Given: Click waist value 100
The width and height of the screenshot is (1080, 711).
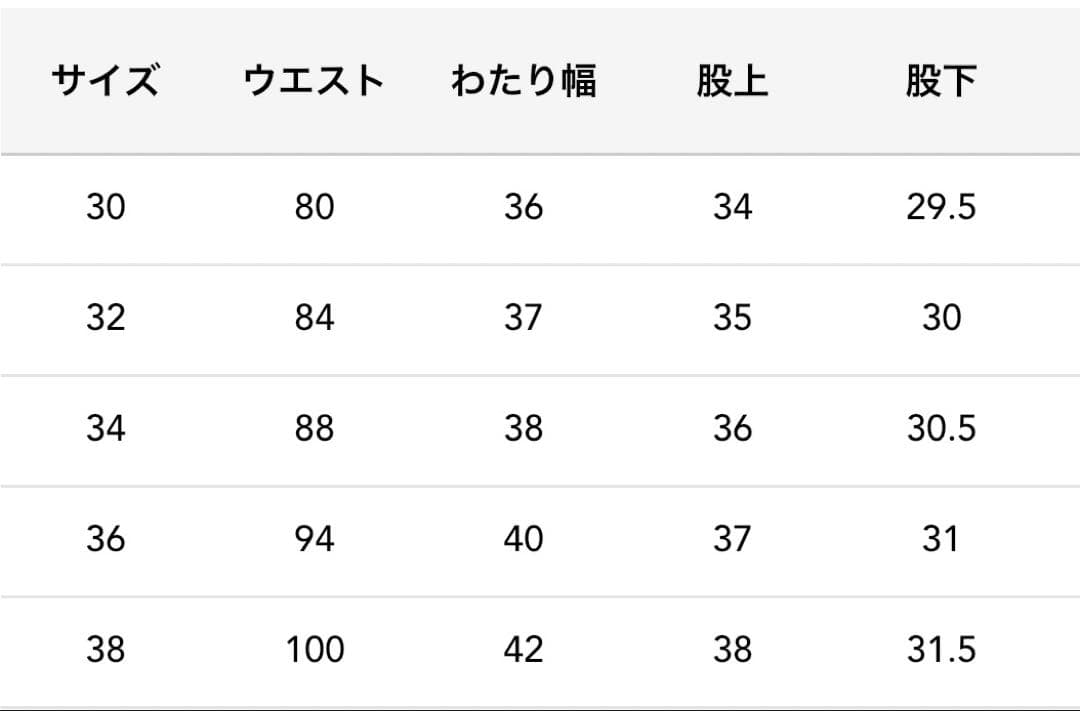Looking at the screenshot, I should coord(314,650).
